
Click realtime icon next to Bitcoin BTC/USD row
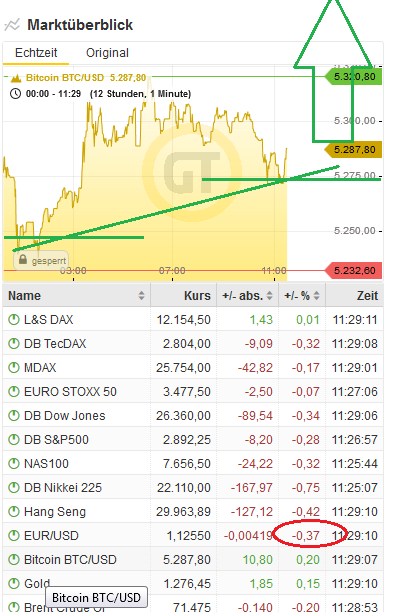(14, 560)
